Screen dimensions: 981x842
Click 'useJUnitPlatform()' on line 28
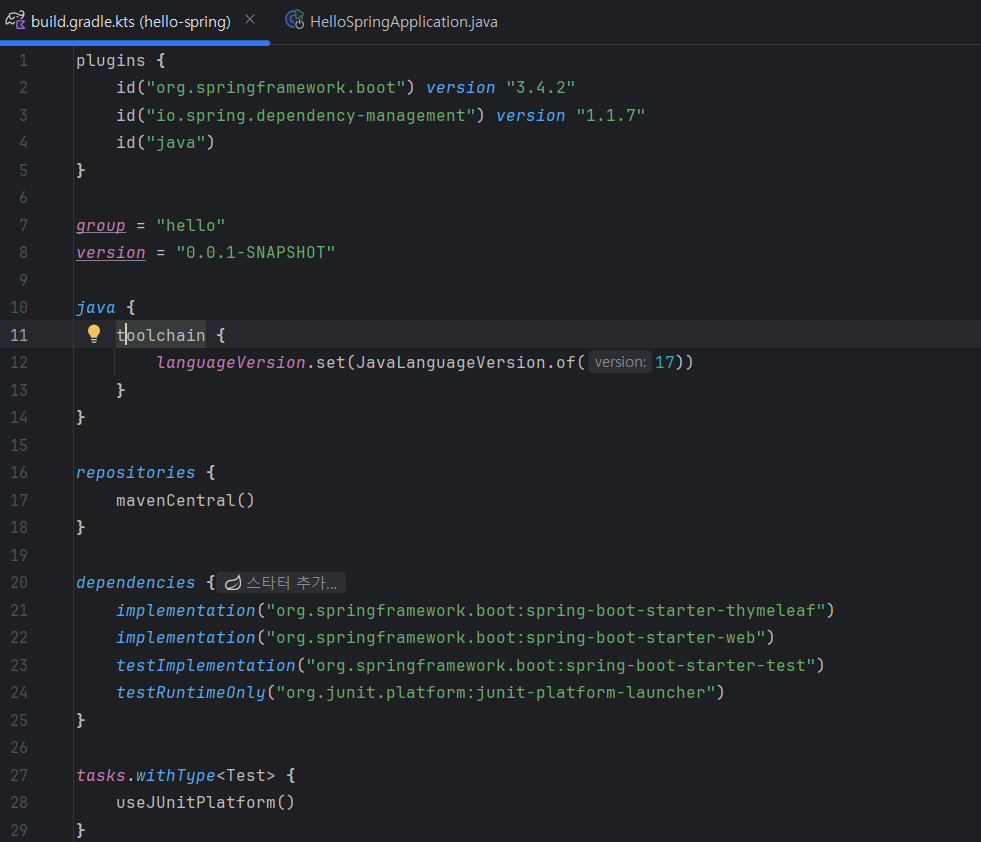pyautogui.click(x=205, y=803)
